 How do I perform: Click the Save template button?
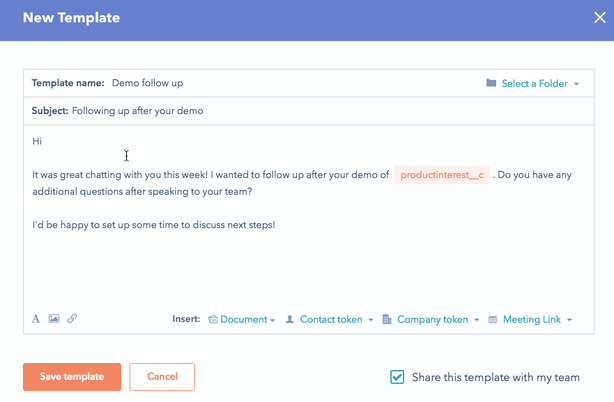tap(72, 377)
